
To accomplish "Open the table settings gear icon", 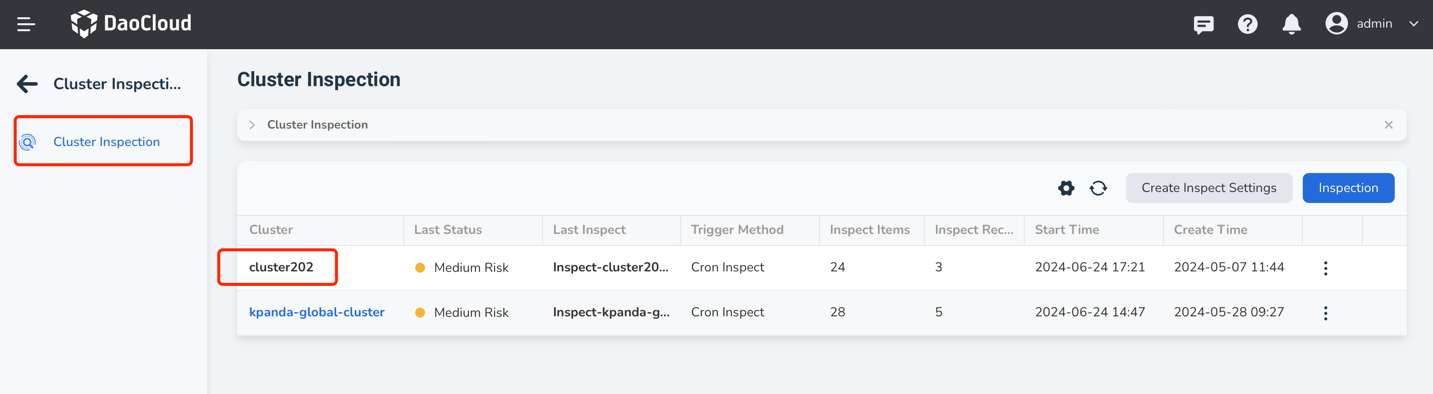I will [1066, 188].
